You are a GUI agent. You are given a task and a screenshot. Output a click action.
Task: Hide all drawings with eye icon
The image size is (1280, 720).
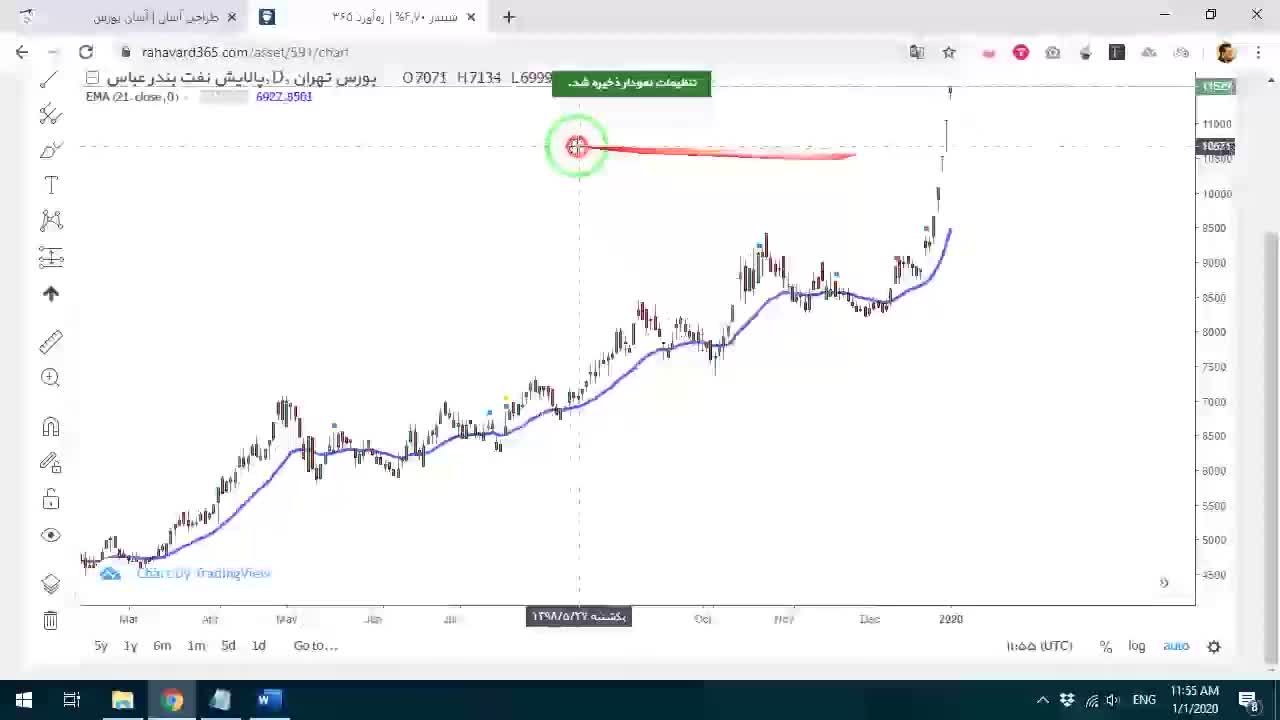(51, 535)
